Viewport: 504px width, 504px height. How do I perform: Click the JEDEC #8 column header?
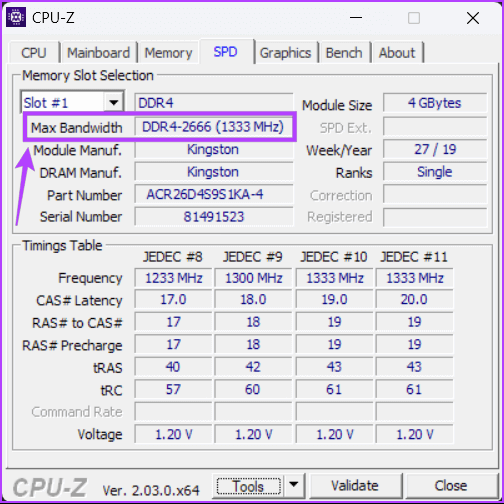pos(173,257)
